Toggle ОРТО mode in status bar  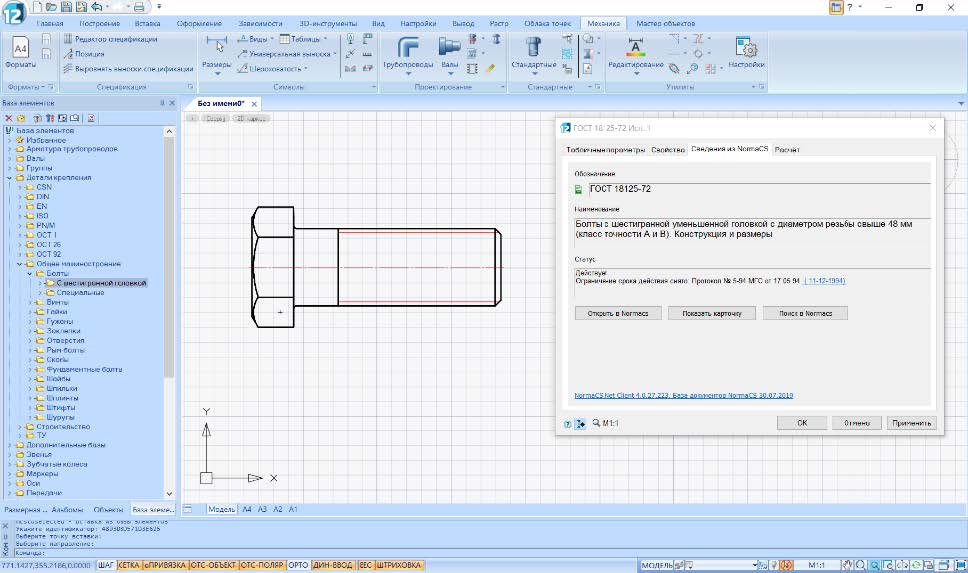coord(297,565)
